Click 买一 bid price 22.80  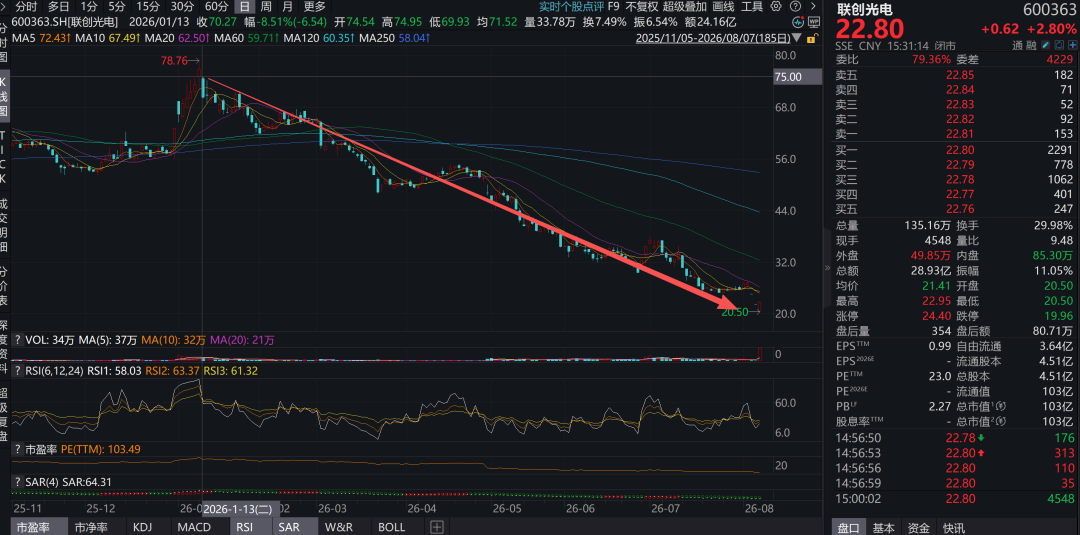click(958, 150)
